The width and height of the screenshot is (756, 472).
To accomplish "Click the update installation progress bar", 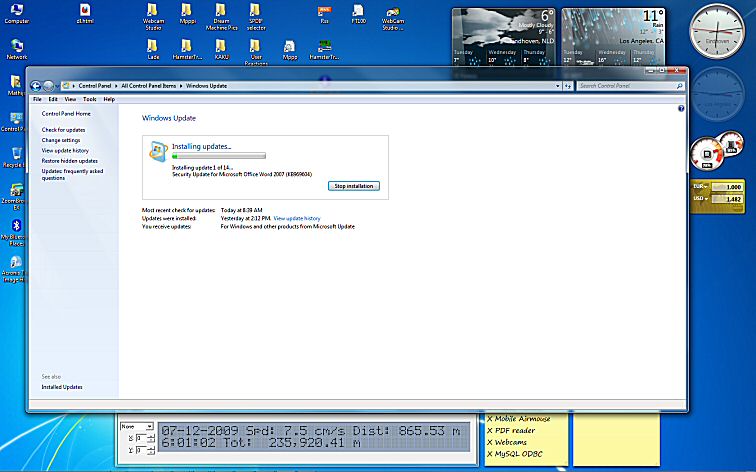I will [x=219, y=156].
